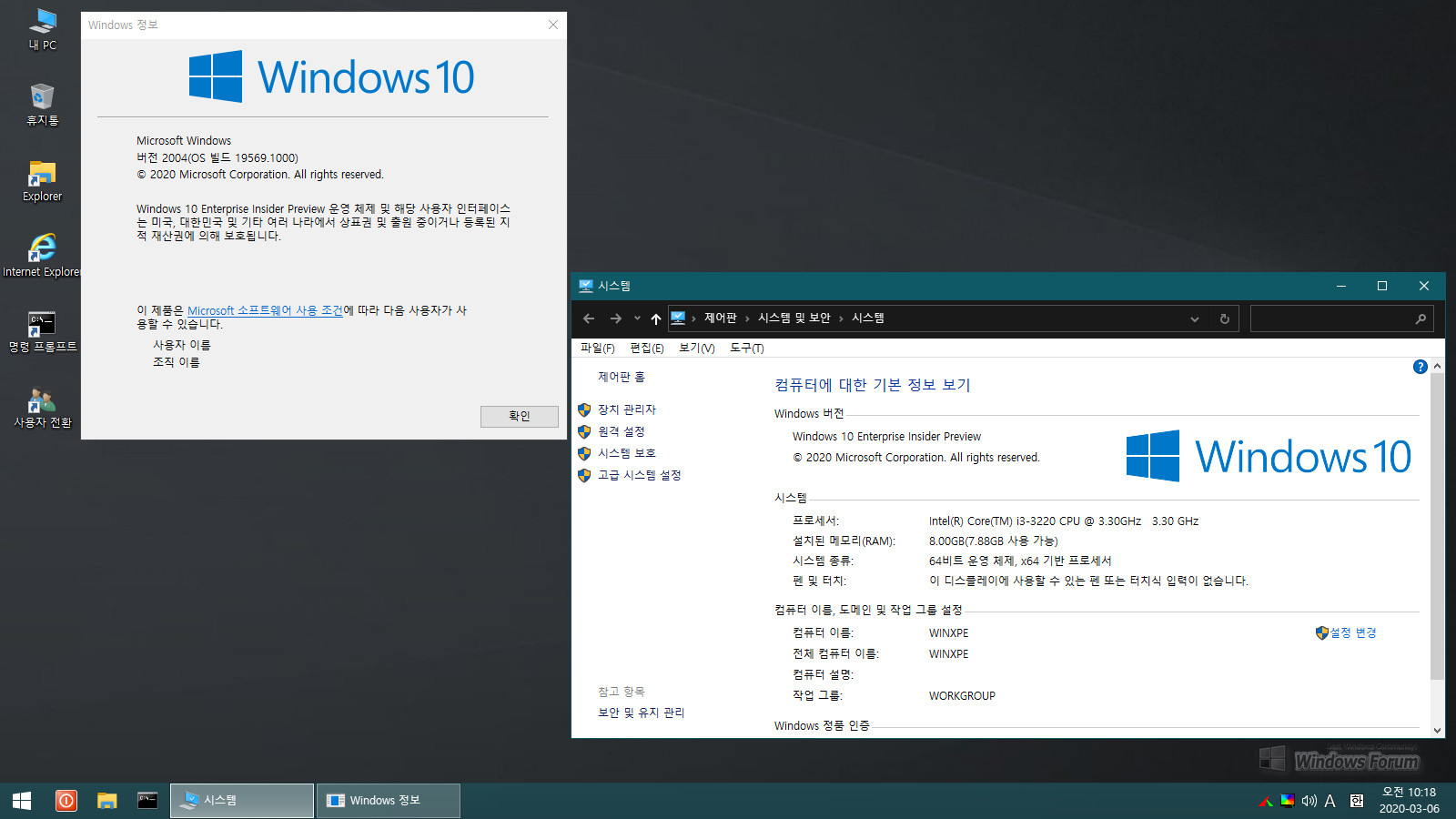Viewport: 1456px width, 819px height.
Task: Click the computer icon in address bar
Action: (678, 318)
